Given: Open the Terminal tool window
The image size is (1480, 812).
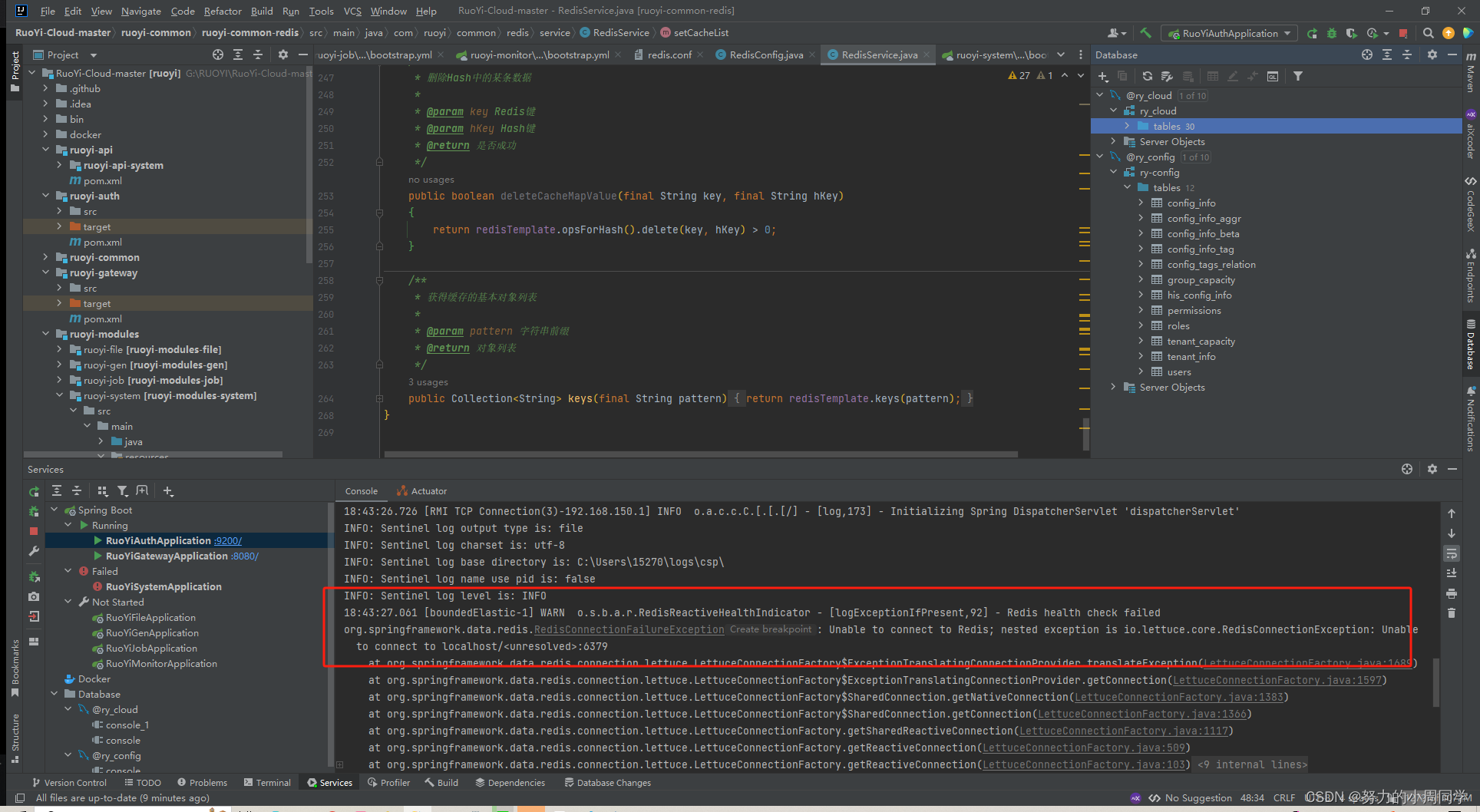Looking at the screenshot, I should (x=267, y=783).
